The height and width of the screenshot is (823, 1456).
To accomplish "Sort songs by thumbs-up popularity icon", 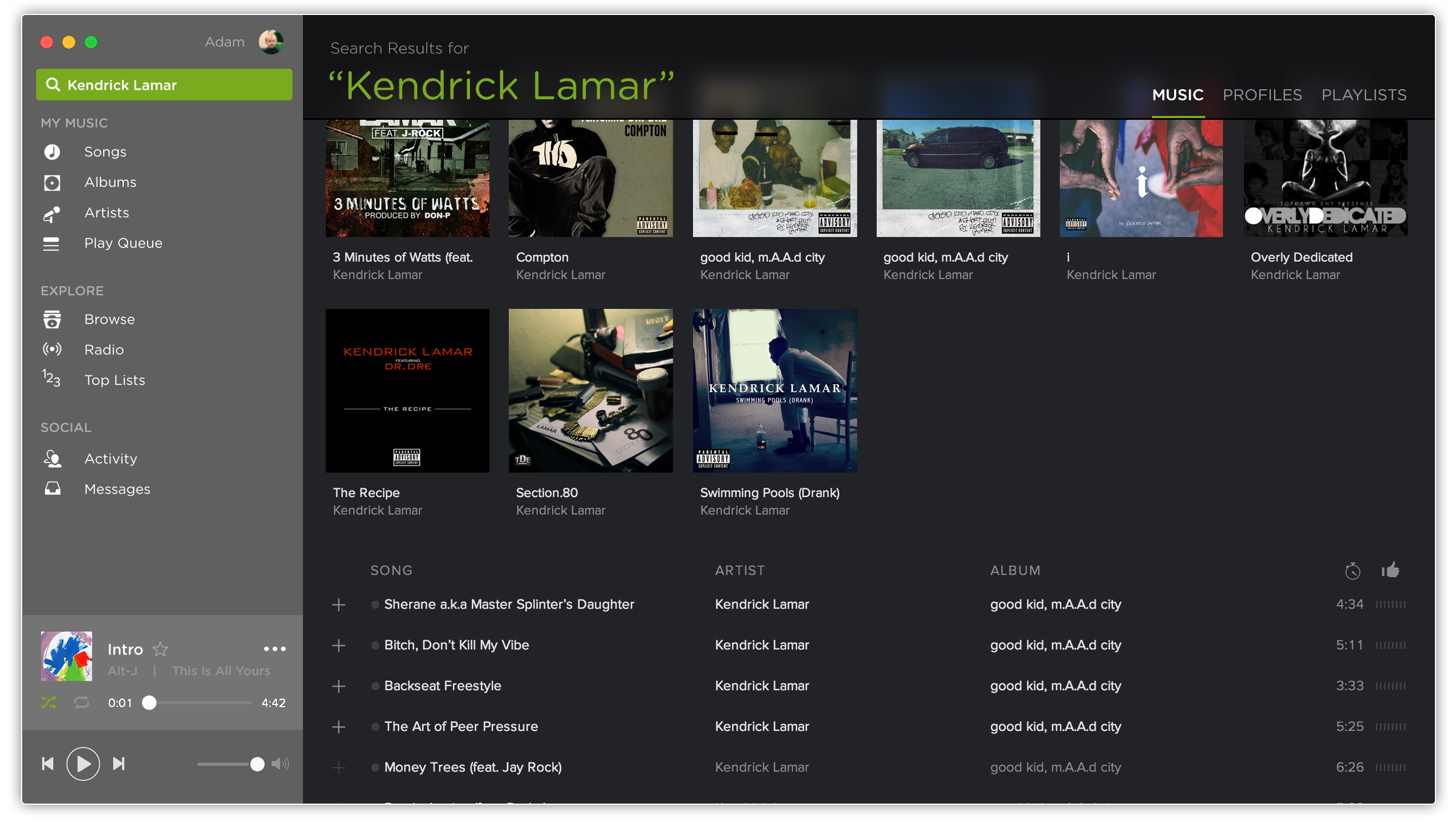I will [x=1390, y=570].
